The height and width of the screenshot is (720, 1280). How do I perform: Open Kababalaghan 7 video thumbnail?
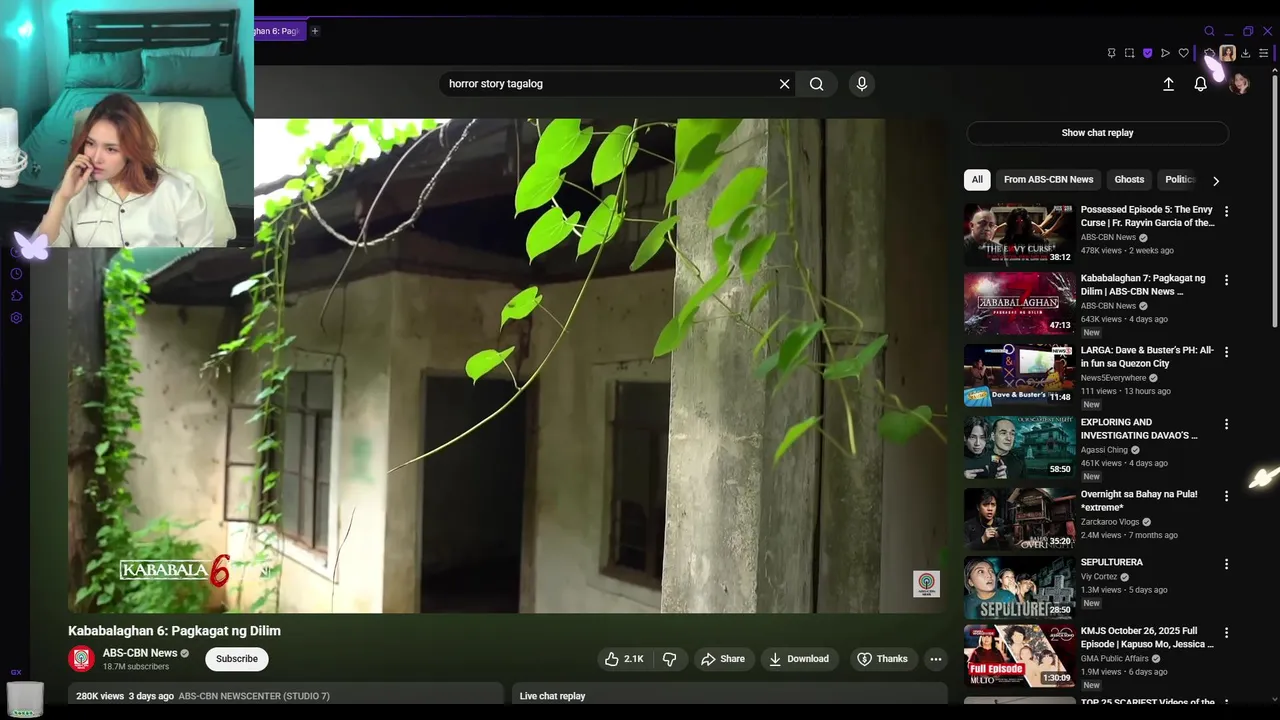(1019, 303)
